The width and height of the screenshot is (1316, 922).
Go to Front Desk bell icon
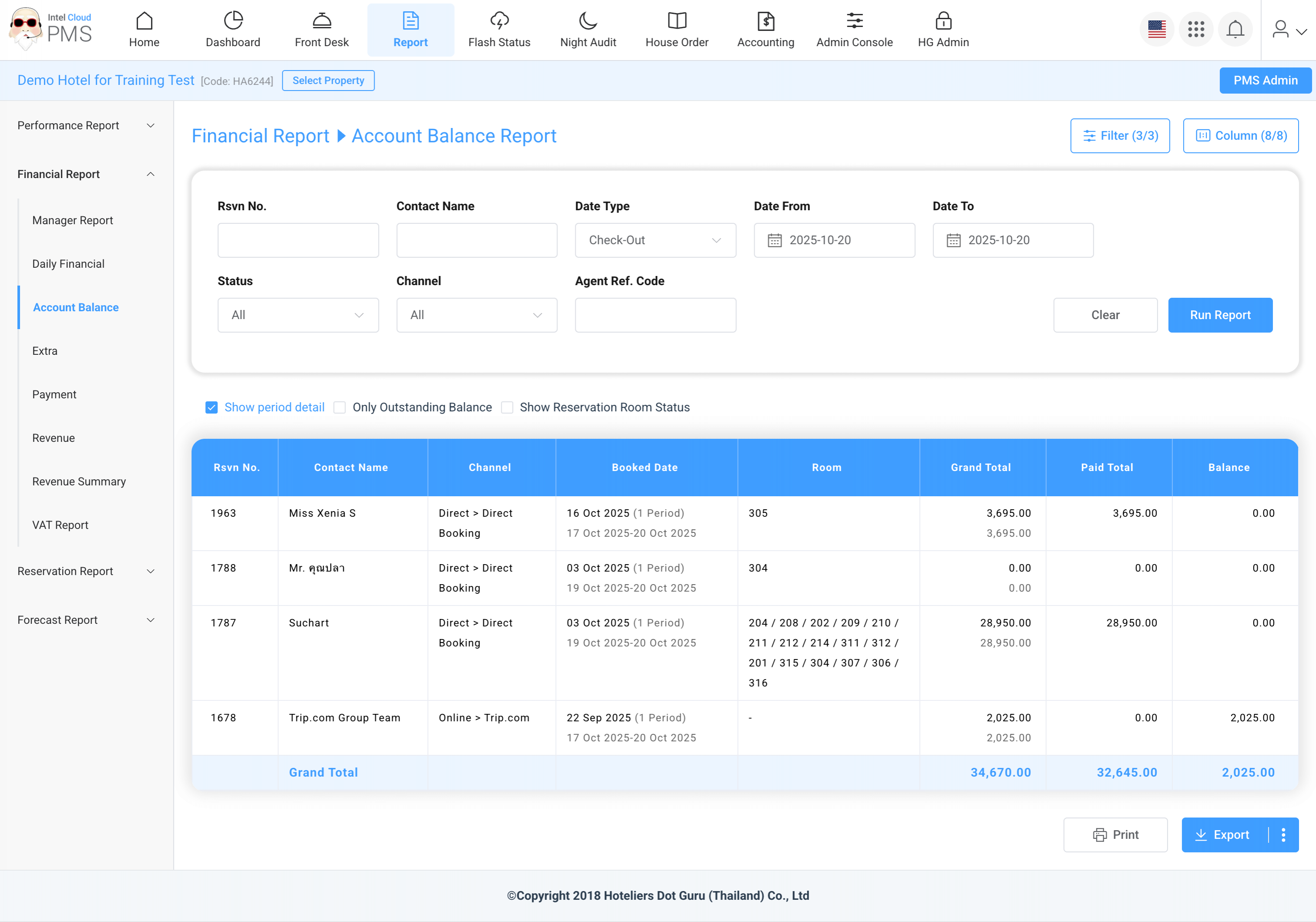(322, 21)
